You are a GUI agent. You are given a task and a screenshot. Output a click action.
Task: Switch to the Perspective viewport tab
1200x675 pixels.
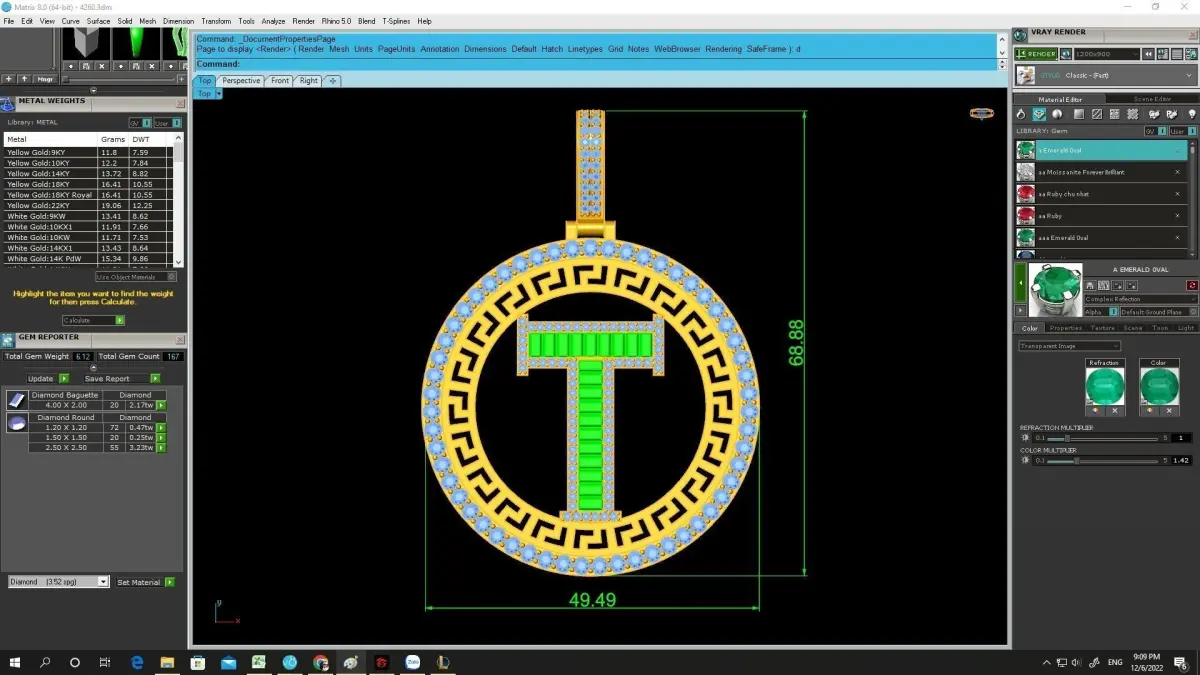(241, 81)
